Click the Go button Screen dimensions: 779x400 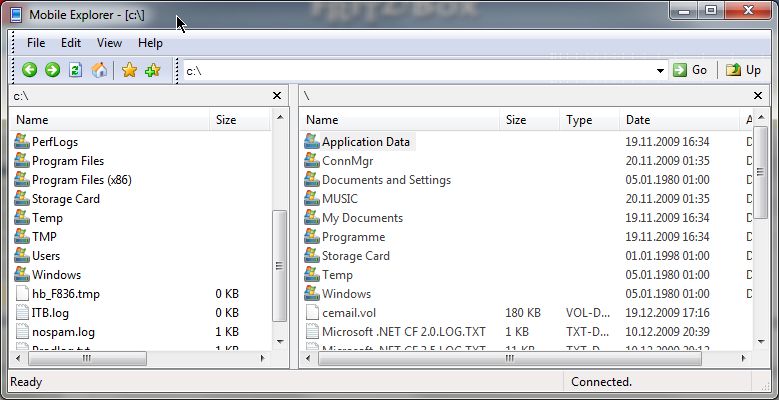690,70
